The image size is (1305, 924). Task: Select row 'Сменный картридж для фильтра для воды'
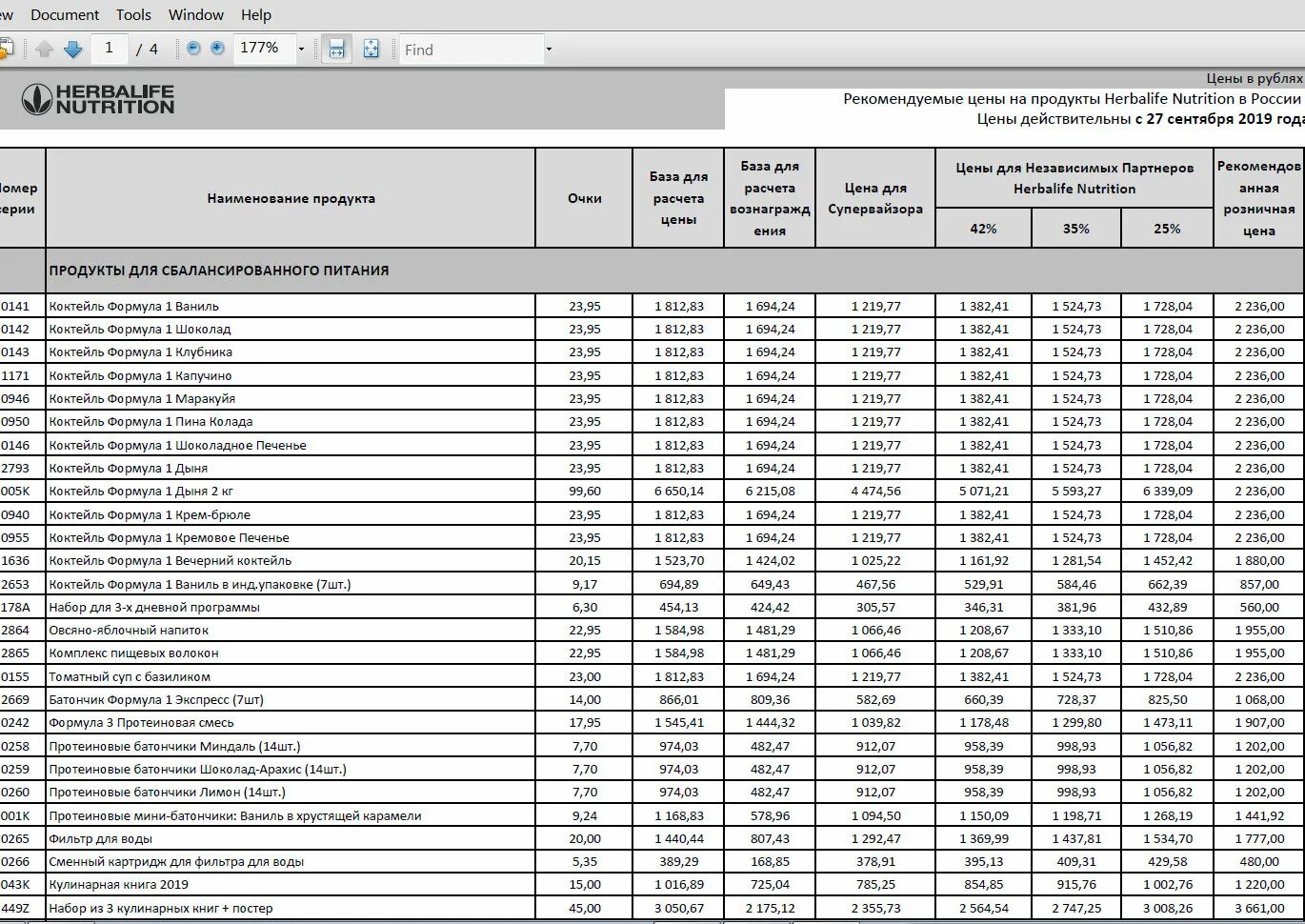point(652,861)
